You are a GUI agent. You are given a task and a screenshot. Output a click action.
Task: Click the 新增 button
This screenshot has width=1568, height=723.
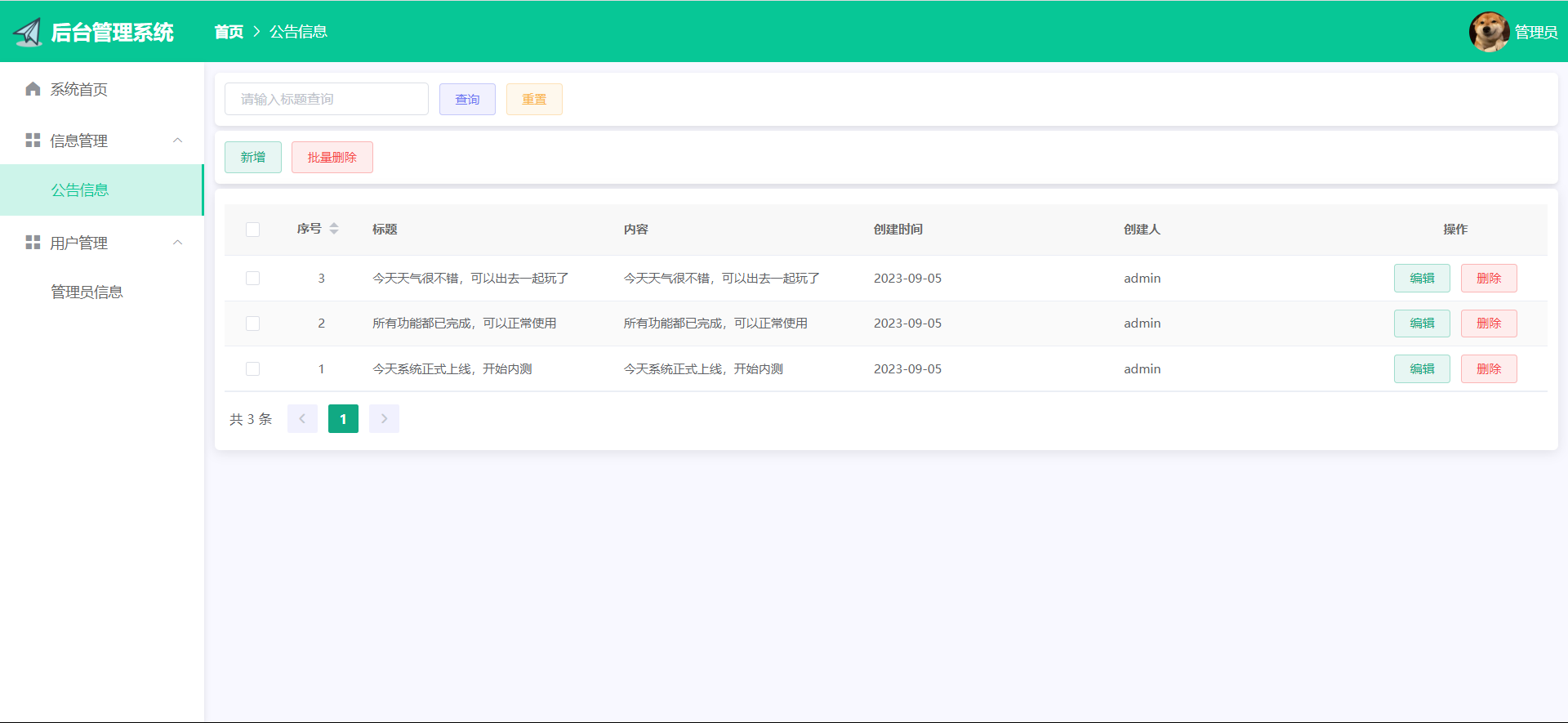coord(253,158)
